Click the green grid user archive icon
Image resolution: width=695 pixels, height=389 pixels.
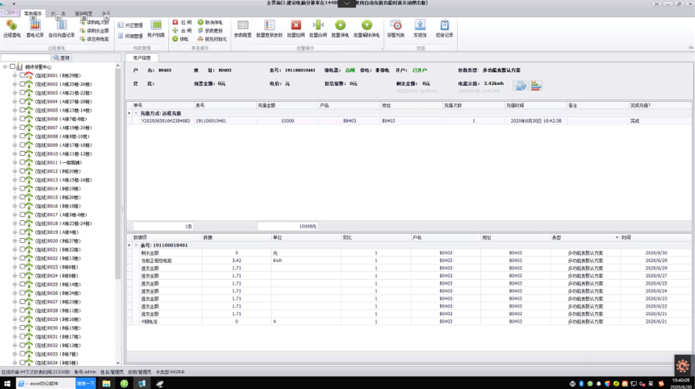156,25
